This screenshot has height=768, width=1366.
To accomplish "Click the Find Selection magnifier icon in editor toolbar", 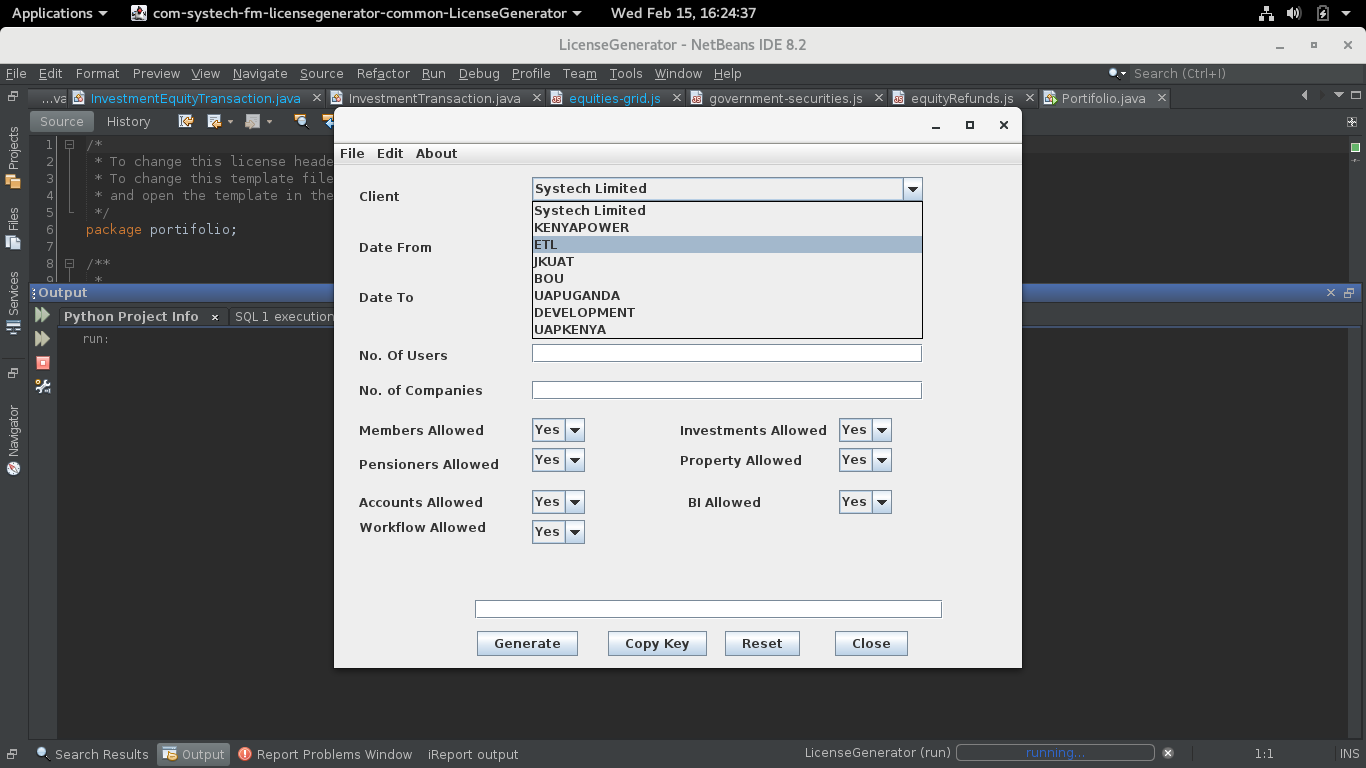I will [x=300, y=121].
